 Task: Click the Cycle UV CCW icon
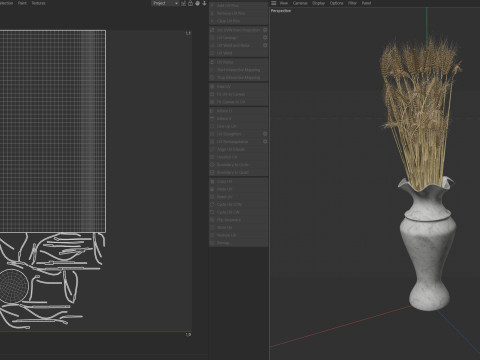click(x=212, y=204)
